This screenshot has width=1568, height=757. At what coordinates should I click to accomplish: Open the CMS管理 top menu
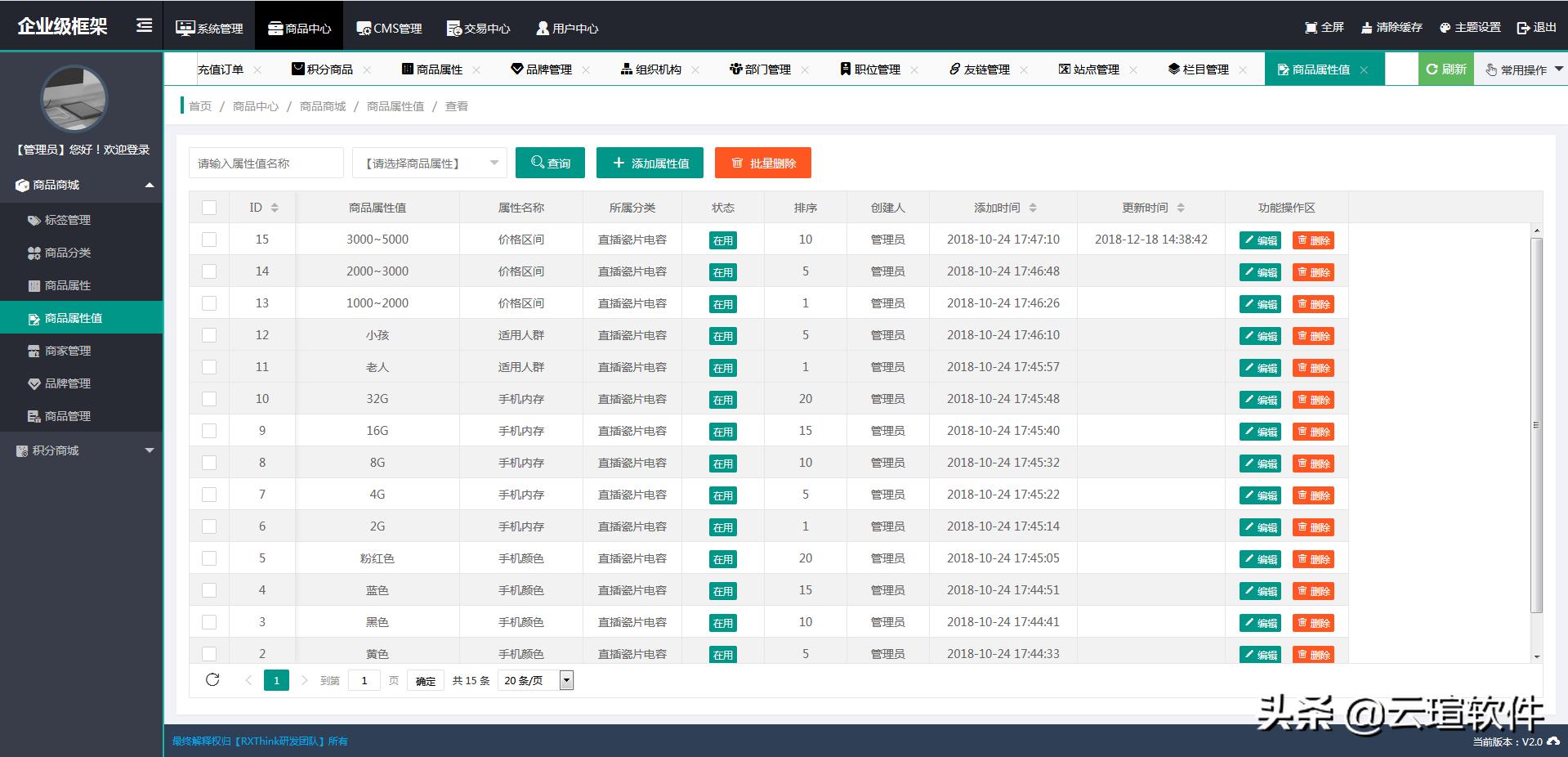[389, 28]
